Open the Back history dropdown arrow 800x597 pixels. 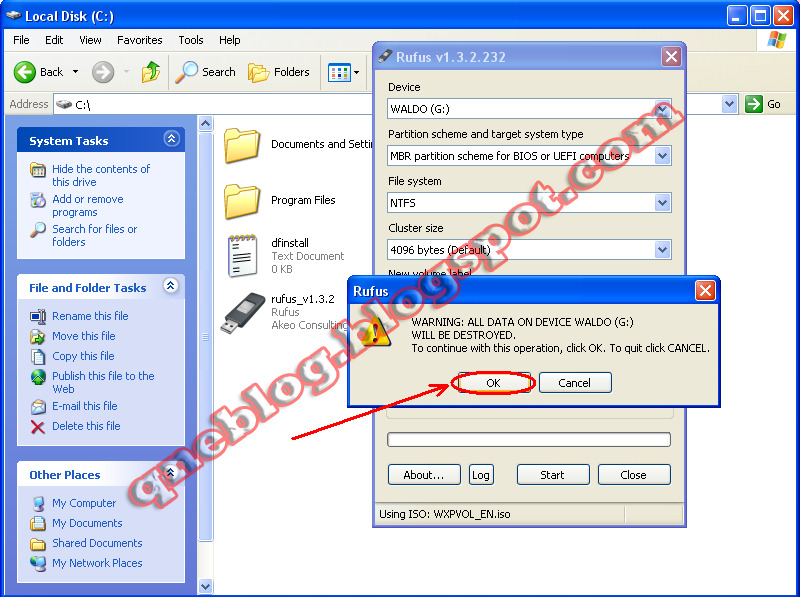(76, 71)
